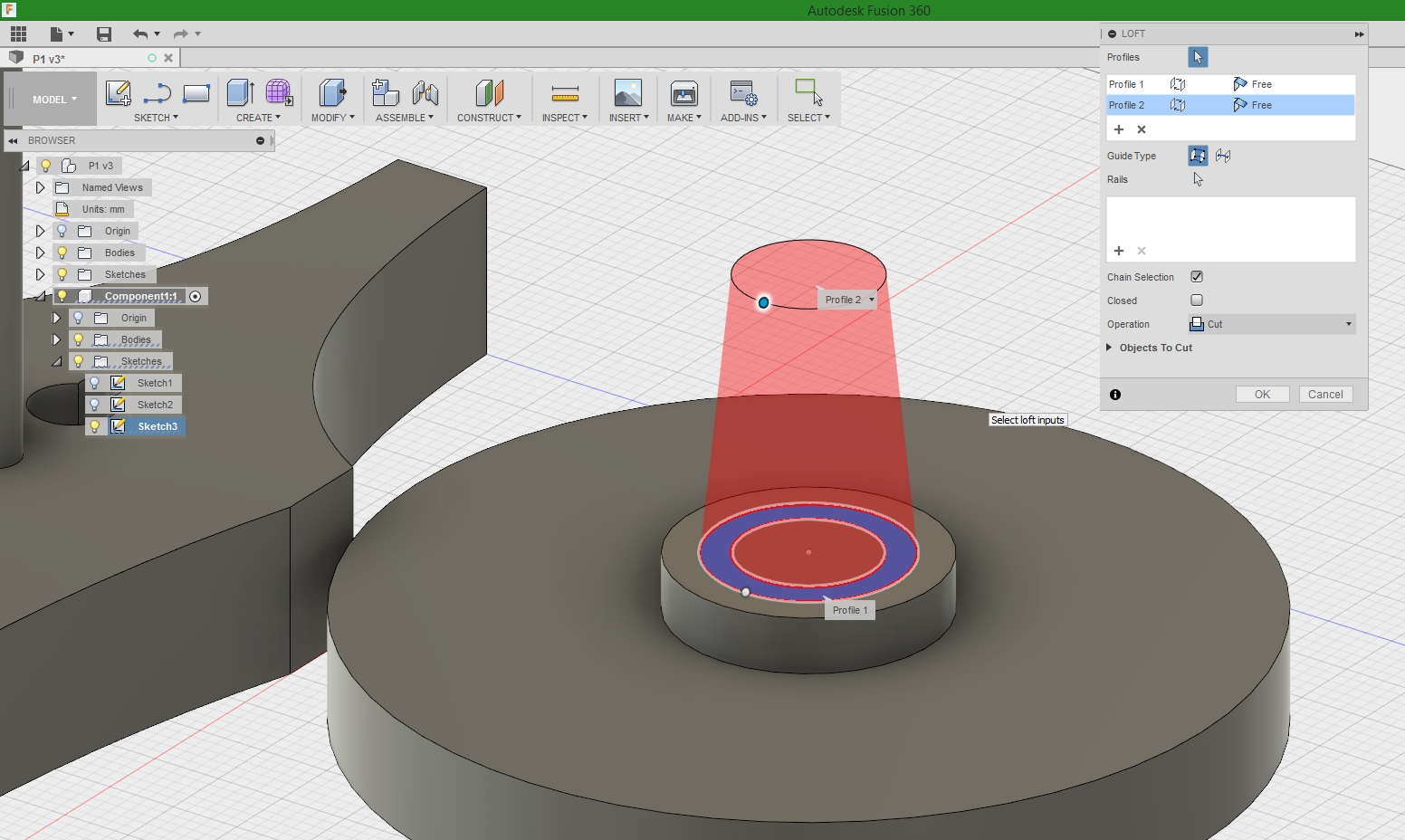Screen dimensions: 1405x840
Task: Open the CREATE menu
Action: click(x=258, y=118)
